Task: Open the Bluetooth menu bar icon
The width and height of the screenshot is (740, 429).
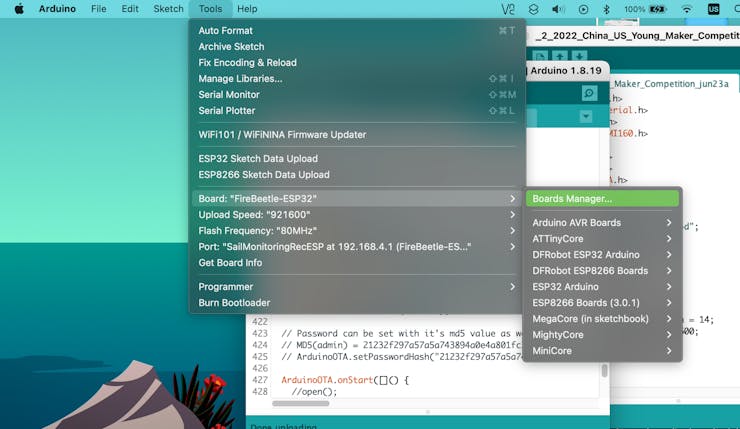Action: coord(606,9)
